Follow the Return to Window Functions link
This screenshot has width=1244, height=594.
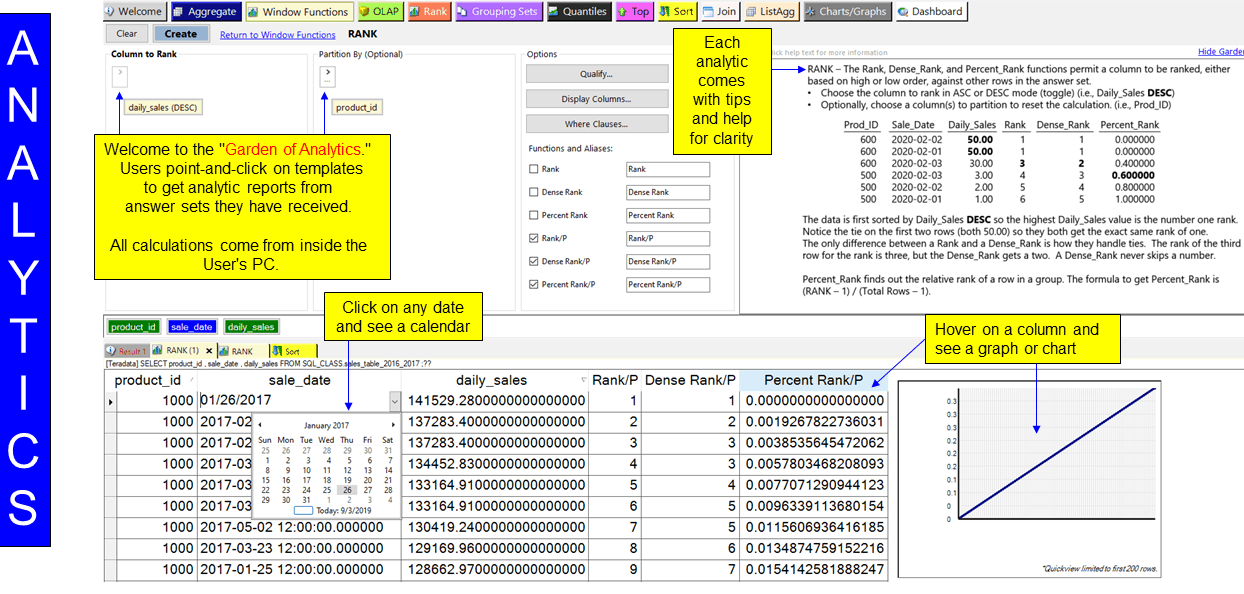(x=277, y=35)
